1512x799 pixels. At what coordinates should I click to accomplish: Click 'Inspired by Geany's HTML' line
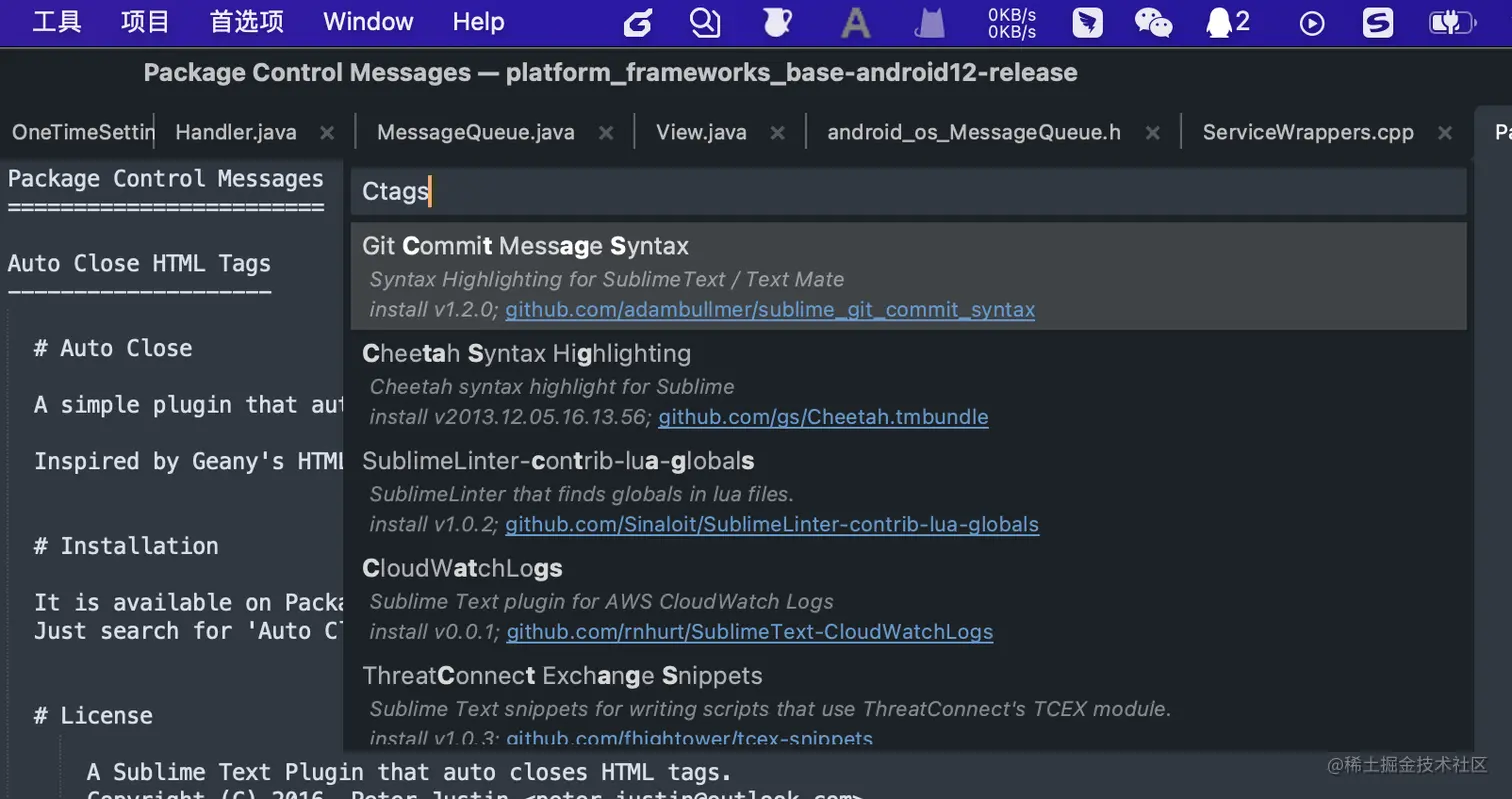(x=189, y=461)
